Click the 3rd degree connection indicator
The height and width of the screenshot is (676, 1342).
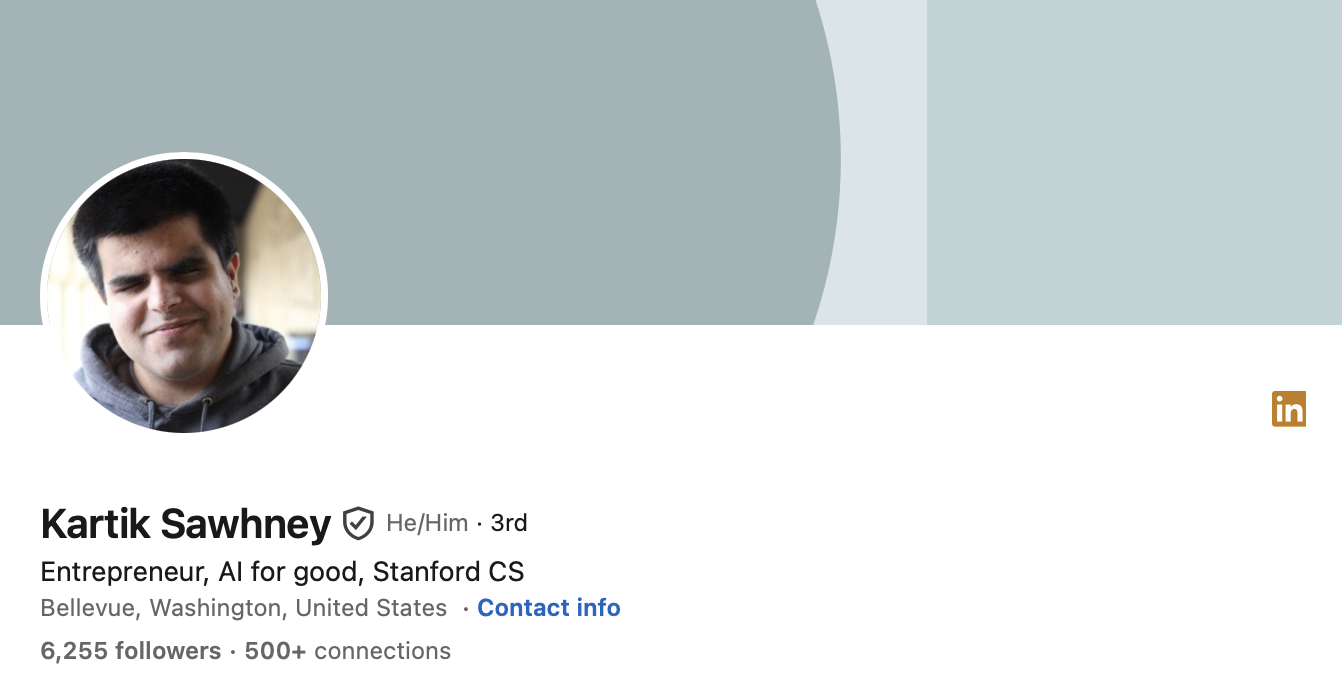click(509, 523)
